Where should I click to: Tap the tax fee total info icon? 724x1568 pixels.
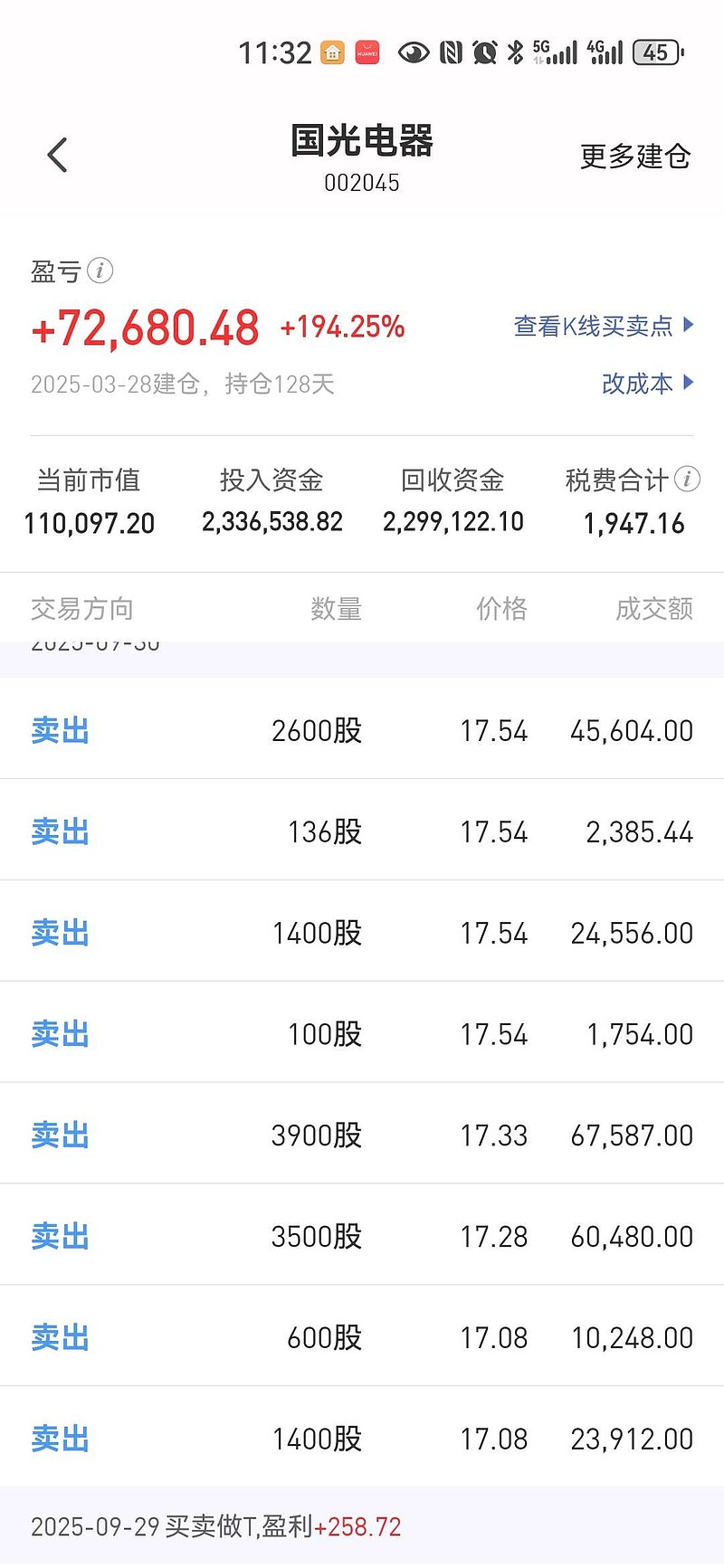click(x=687, y=479)
